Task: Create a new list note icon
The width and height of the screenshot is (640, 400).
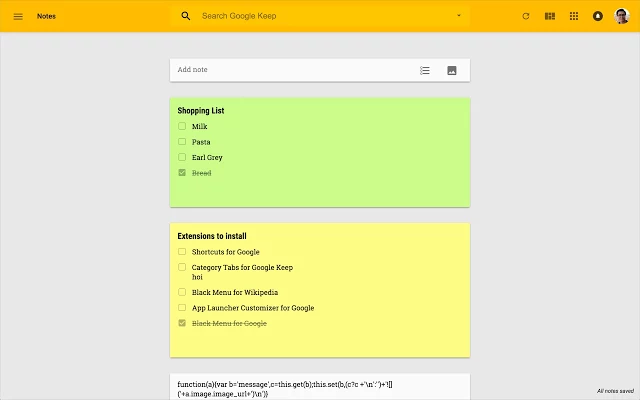Action: (x=425, y=70)
